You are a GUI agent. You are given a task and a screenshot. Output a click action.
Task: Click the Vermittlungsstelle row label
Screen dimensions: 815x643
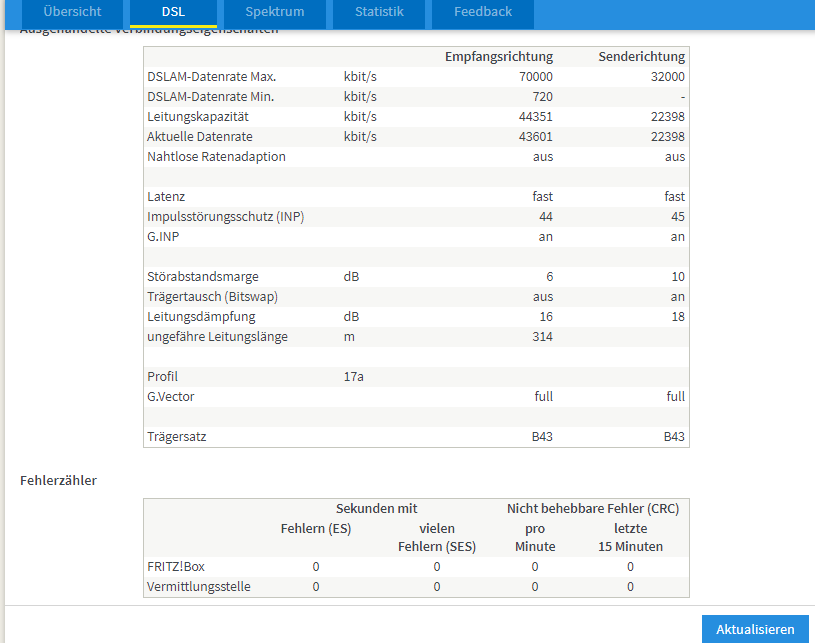click(199, 587)
